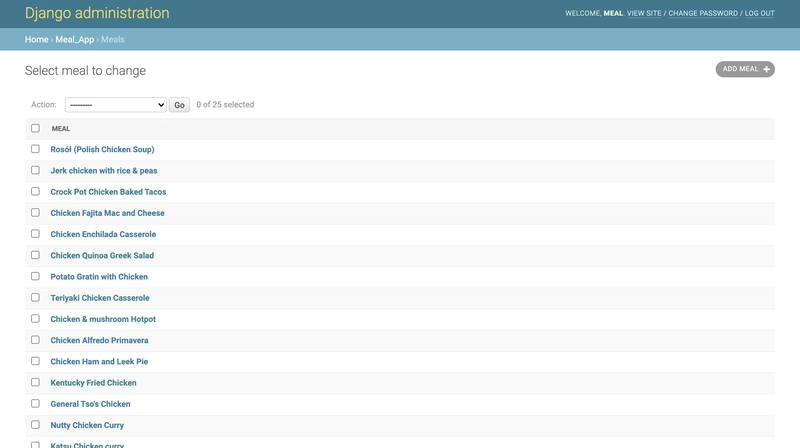800x448 pixels.
Task: Open General Tso's Chicken meal
Action: click(90, 404)
